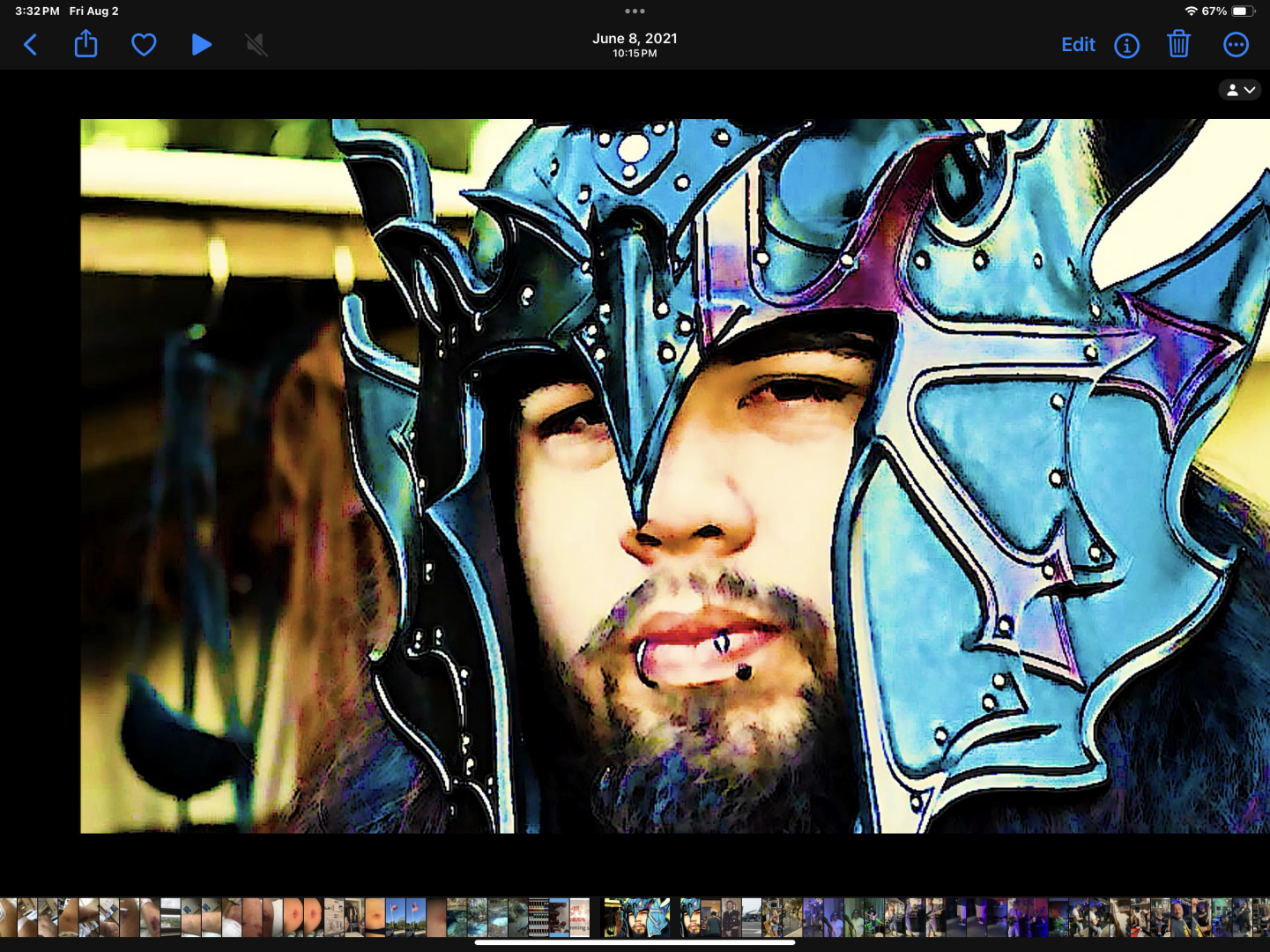Screen dimensions: 1270x952
Task: Expand the people dropdown pill
Action: point(1240,90)
